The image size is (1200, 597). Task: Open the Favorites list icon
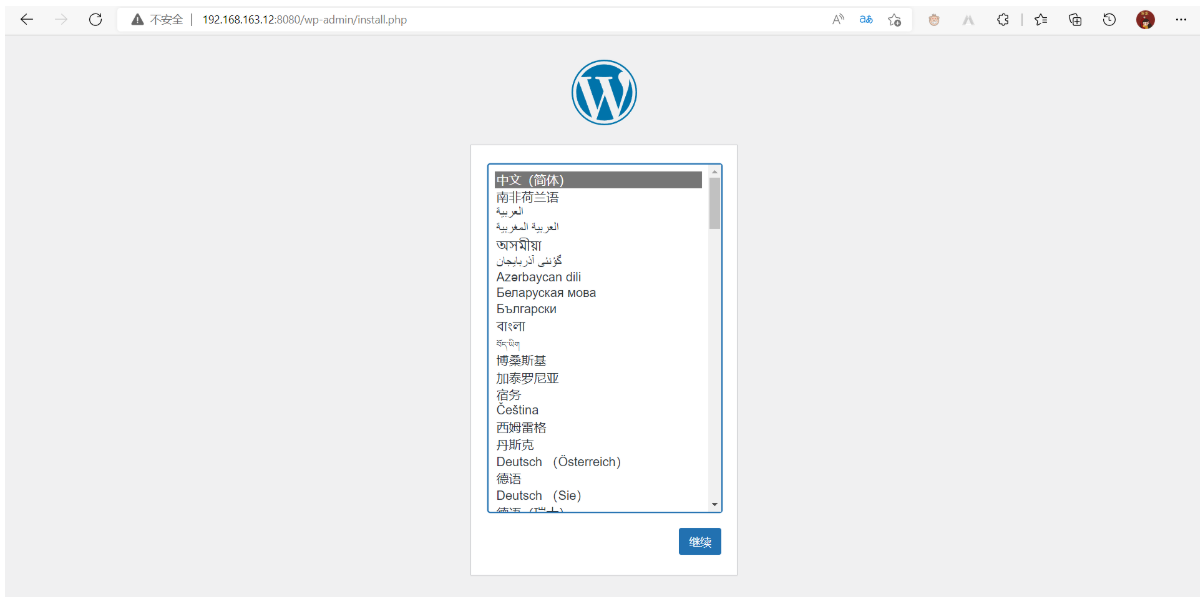point(1040,18)
